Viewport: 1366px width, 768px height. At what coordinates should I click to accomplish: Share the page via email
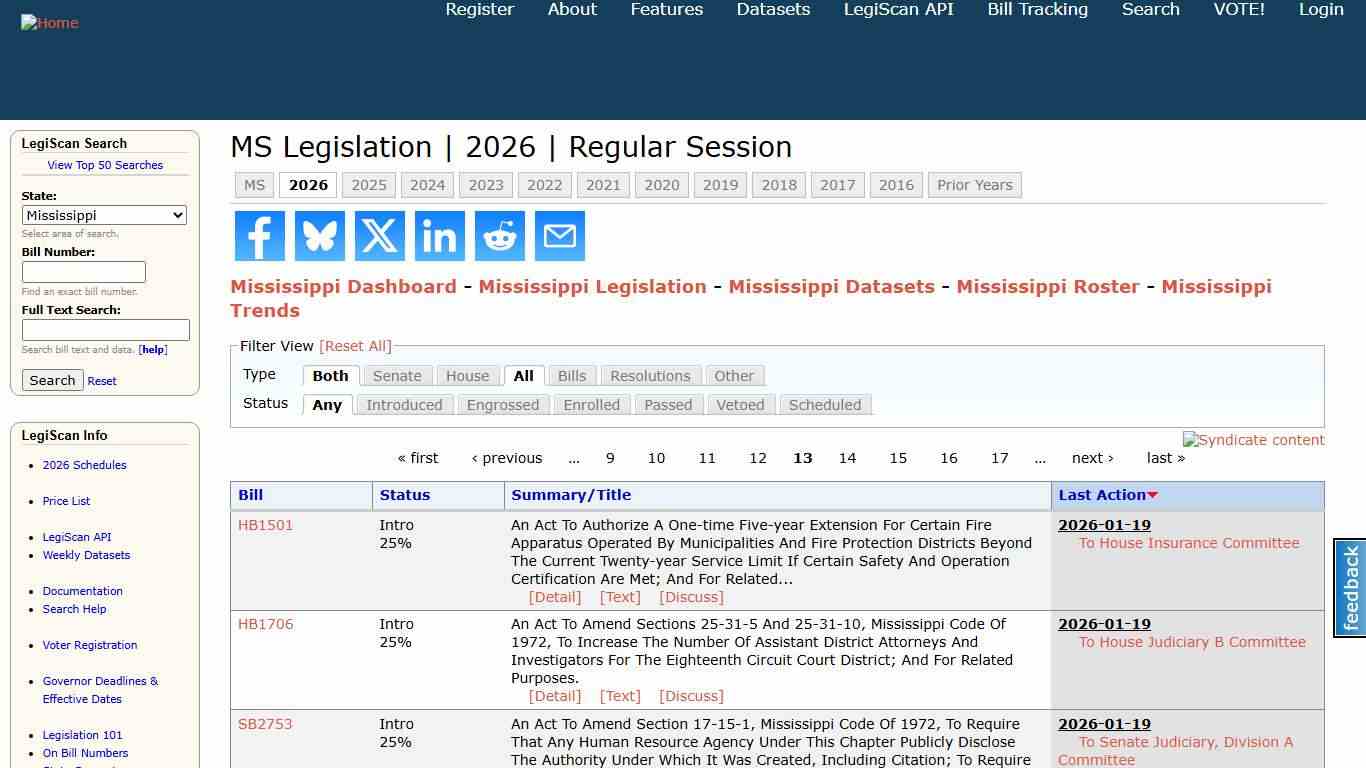click(x=559, y=236)
